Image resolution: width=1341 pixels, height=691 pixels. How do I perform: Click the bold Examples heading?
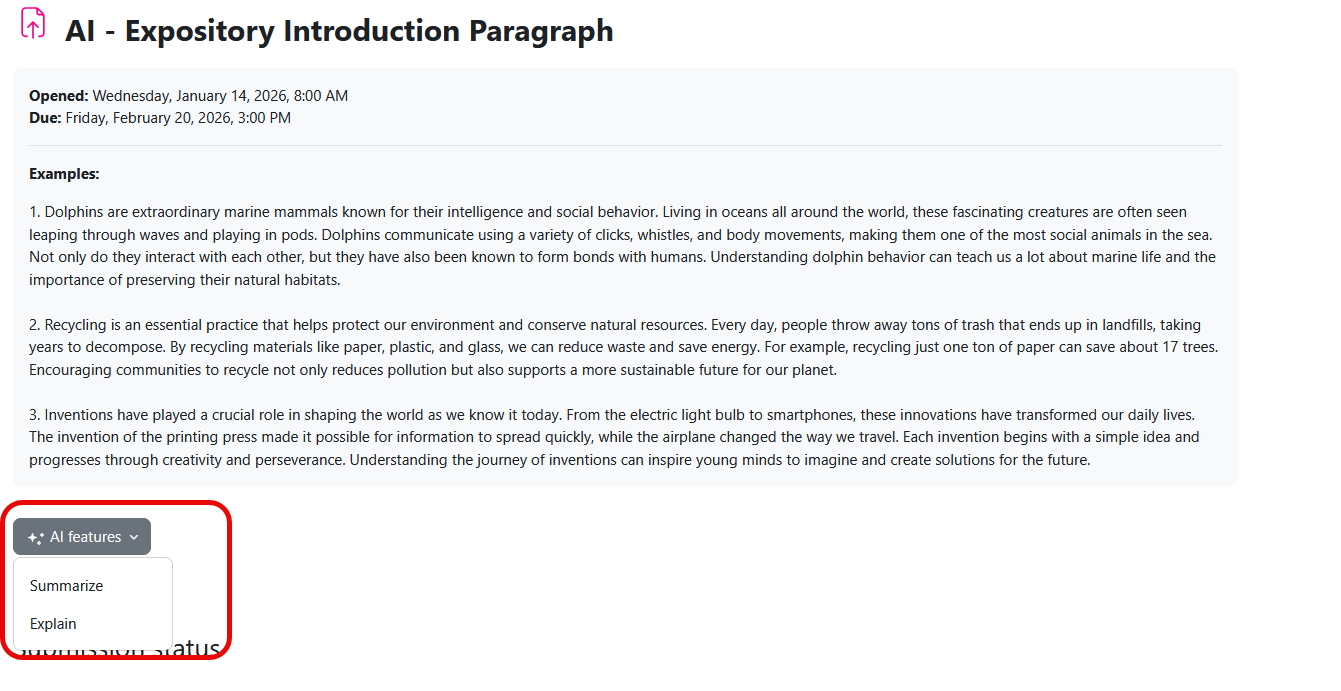click(64, 174)
